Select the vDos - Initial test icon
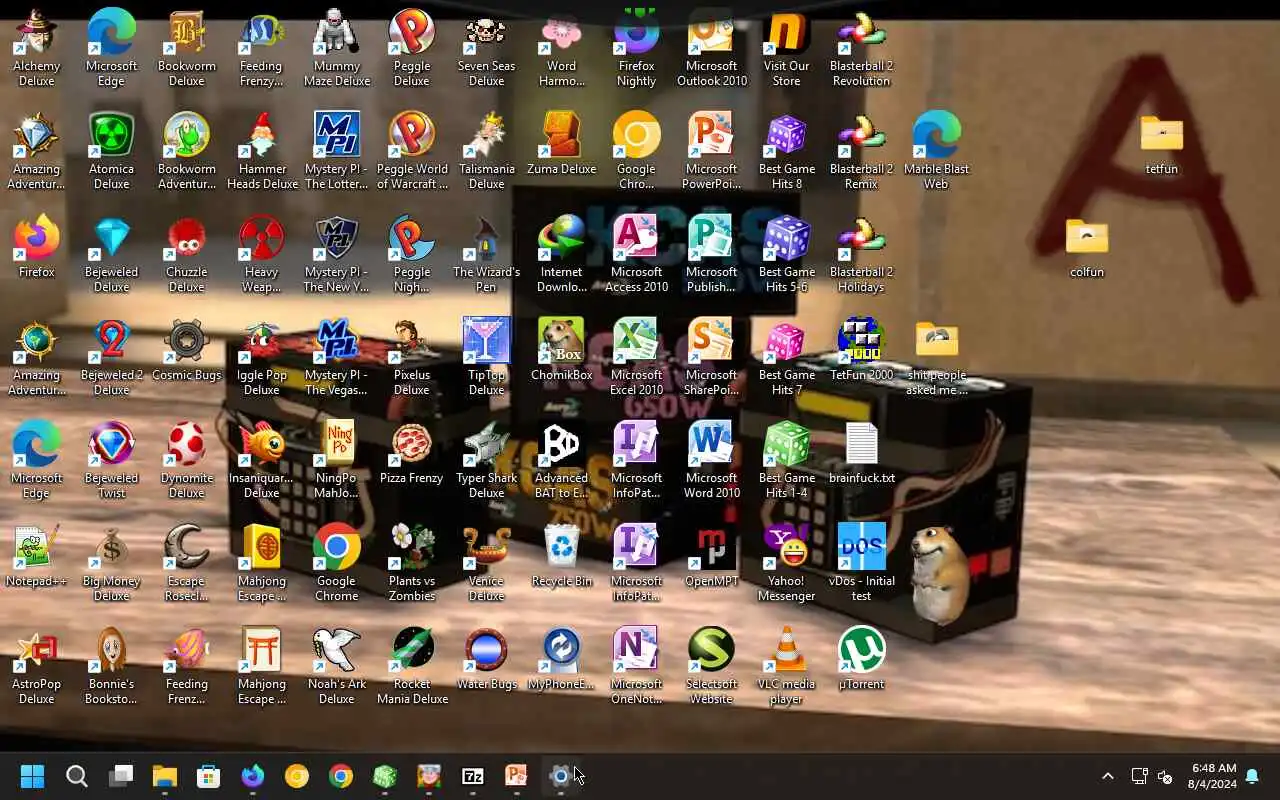 (862, 563)
